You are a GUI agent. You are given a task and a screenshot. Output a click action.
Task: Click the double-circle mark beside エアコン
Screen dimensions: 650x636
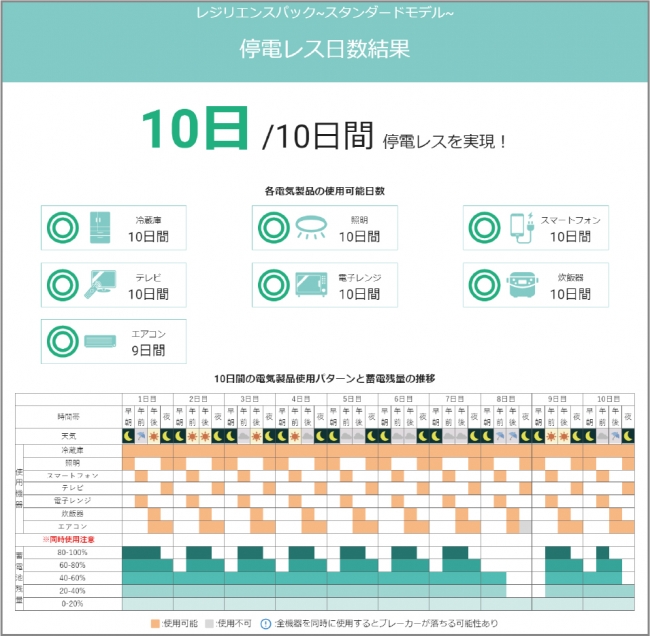click(x=63, y=342)
